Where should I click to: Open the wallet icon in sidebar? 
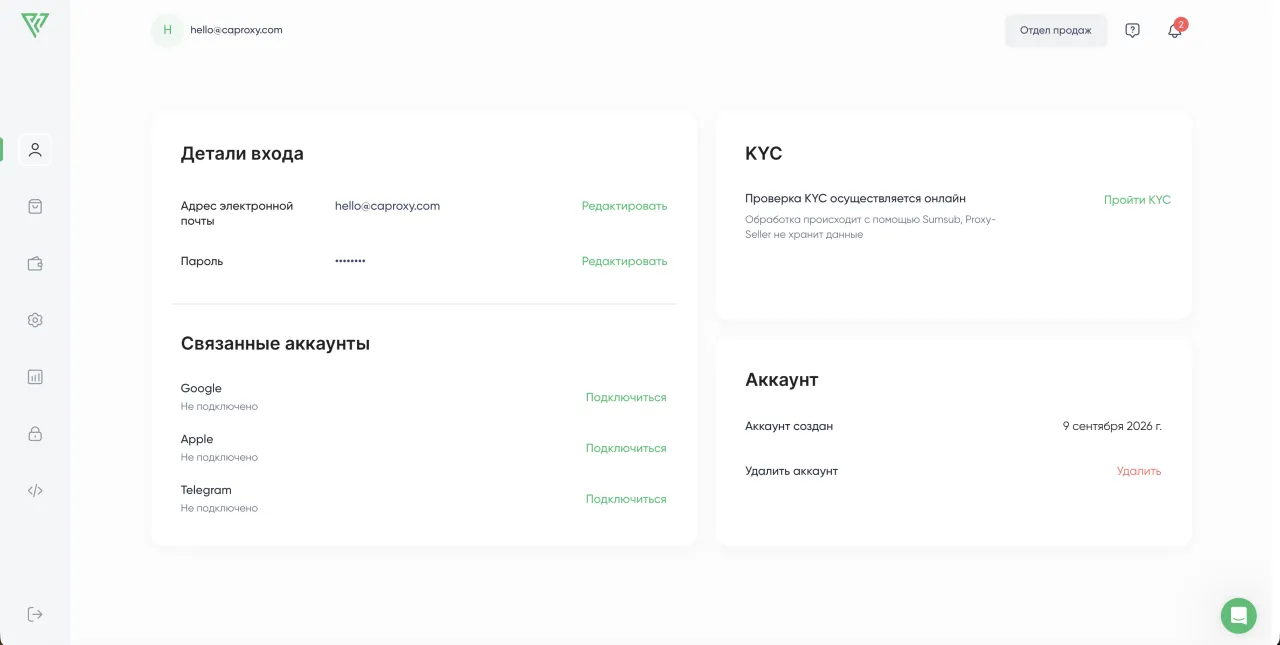(x=35, y=264)
